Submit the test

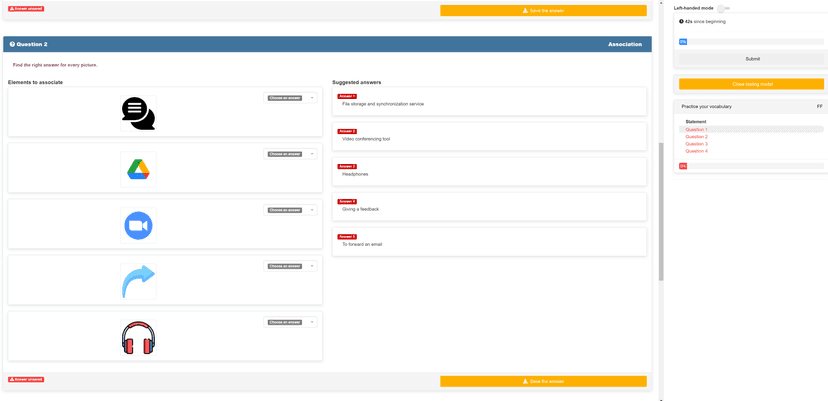click(752, 59)
